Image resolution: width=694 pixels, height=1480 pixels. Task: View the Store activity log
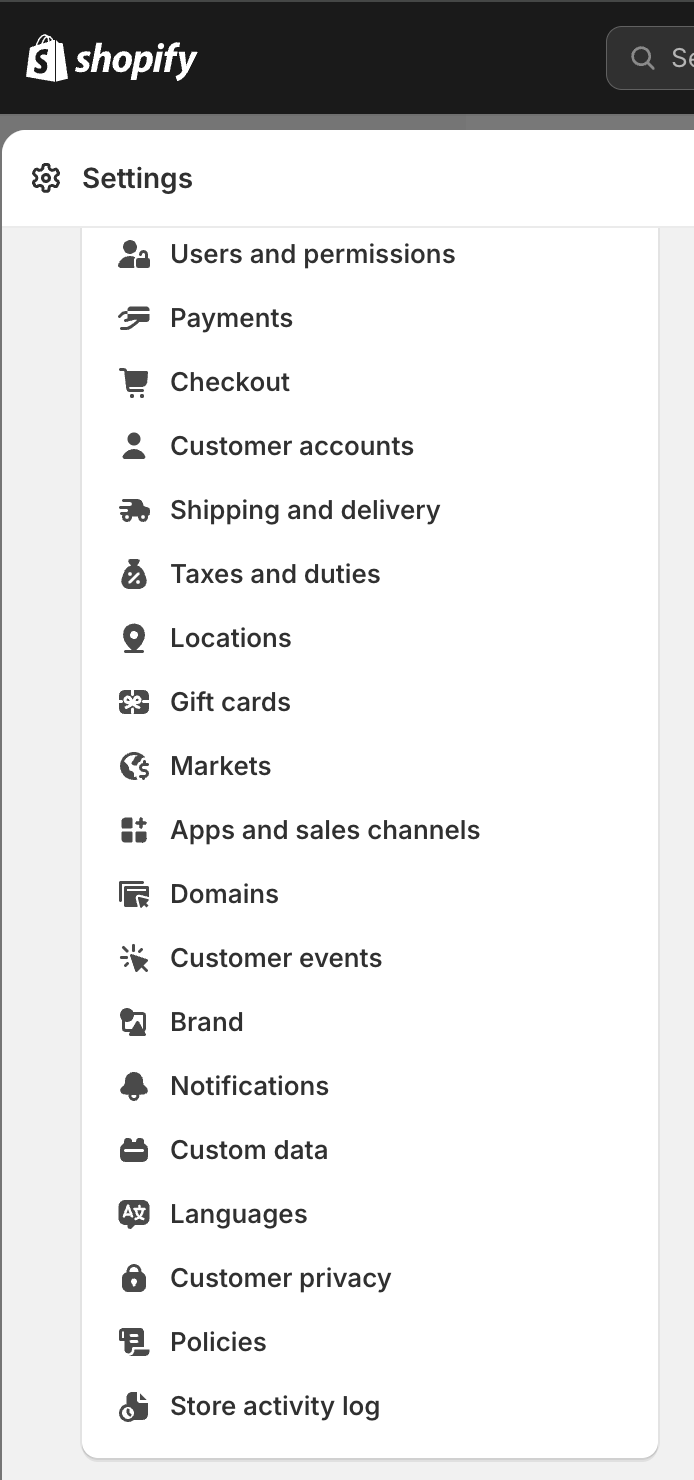point(275,1406)
